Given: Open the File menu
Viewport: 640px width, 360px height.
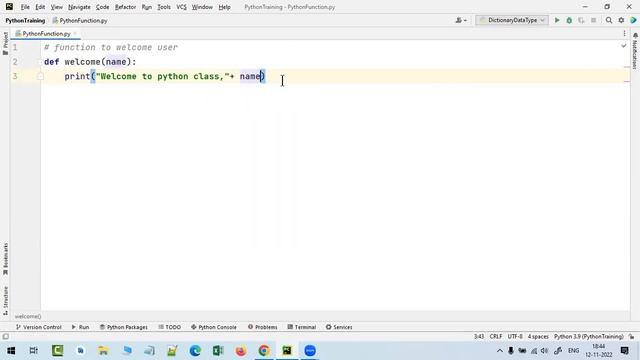Looking at the screenshot, I should pos(25,7).
